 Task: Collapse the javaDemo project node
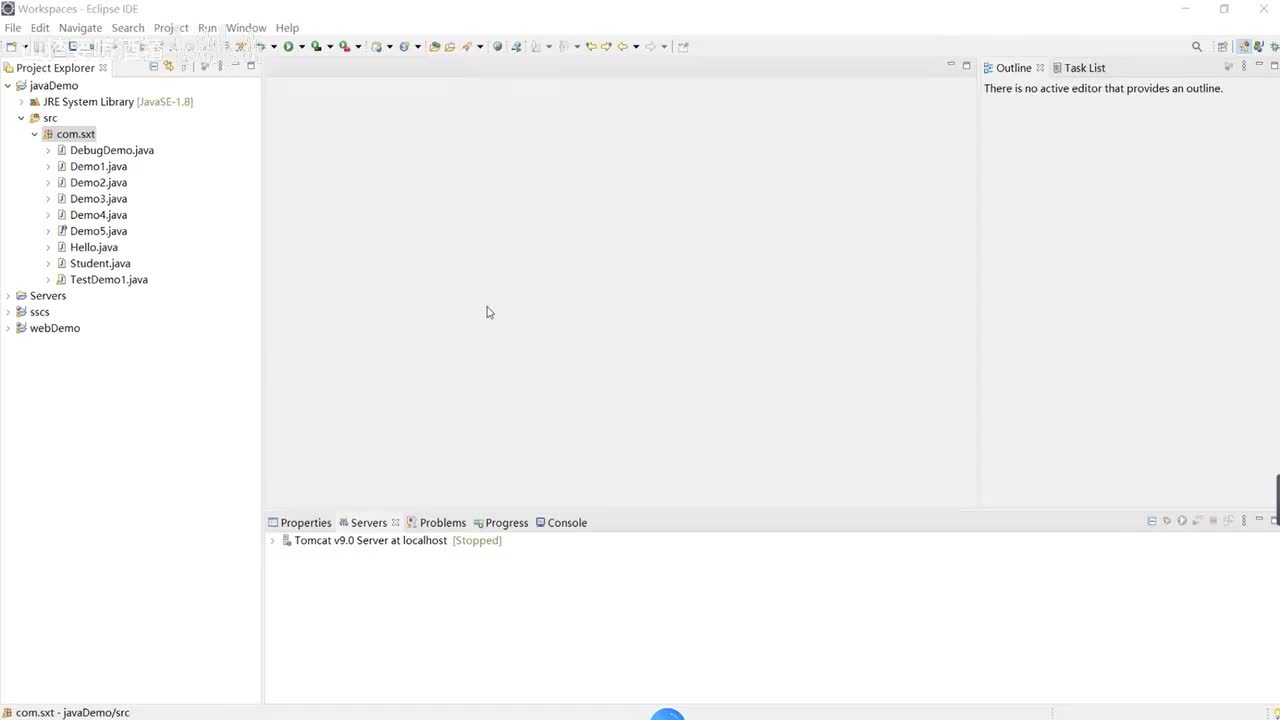click(8, 86)
